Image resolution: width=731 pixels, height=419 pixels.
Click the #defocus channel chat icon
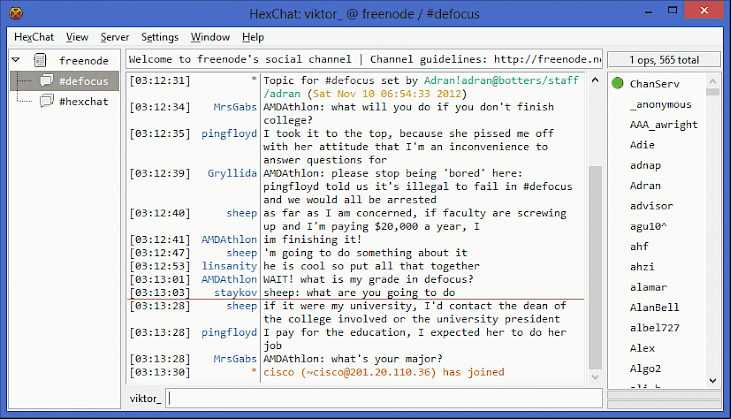click(47, 81)
